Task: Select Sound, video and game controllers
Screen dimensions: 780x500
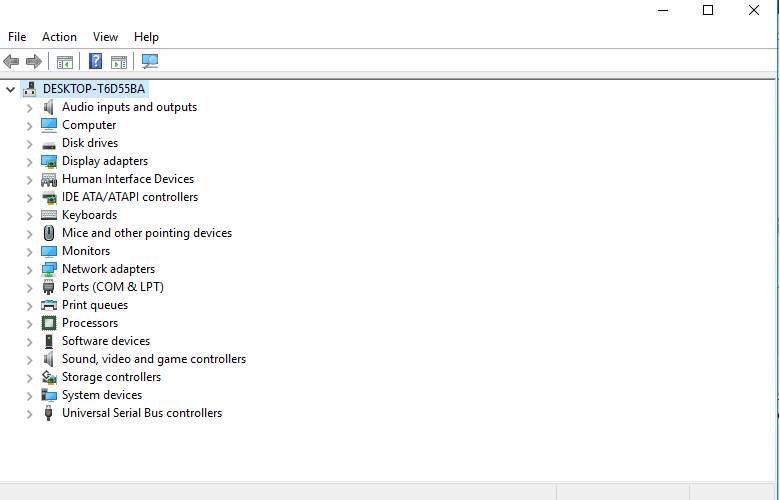Action: [154, 359]
